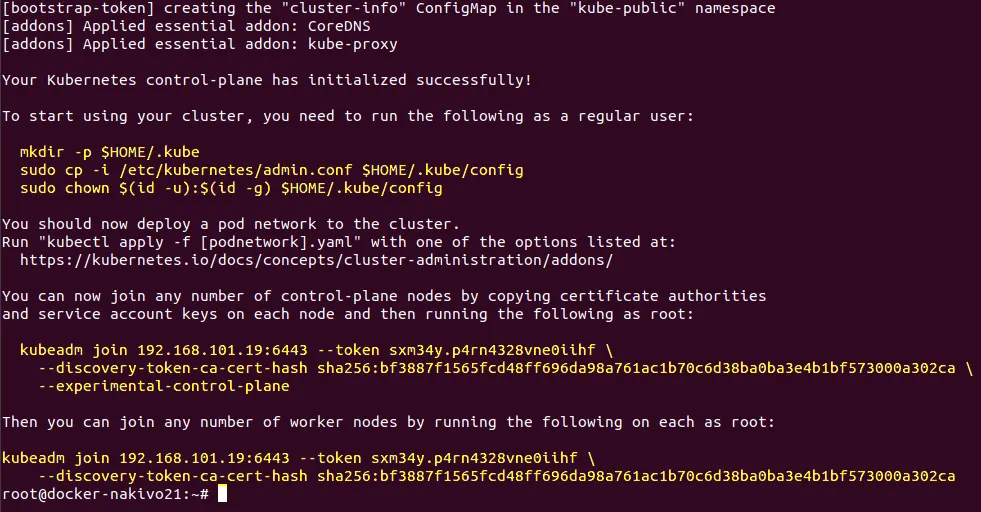
Task: Click the "sudo chown" config command line
Action: coord(230,188)
